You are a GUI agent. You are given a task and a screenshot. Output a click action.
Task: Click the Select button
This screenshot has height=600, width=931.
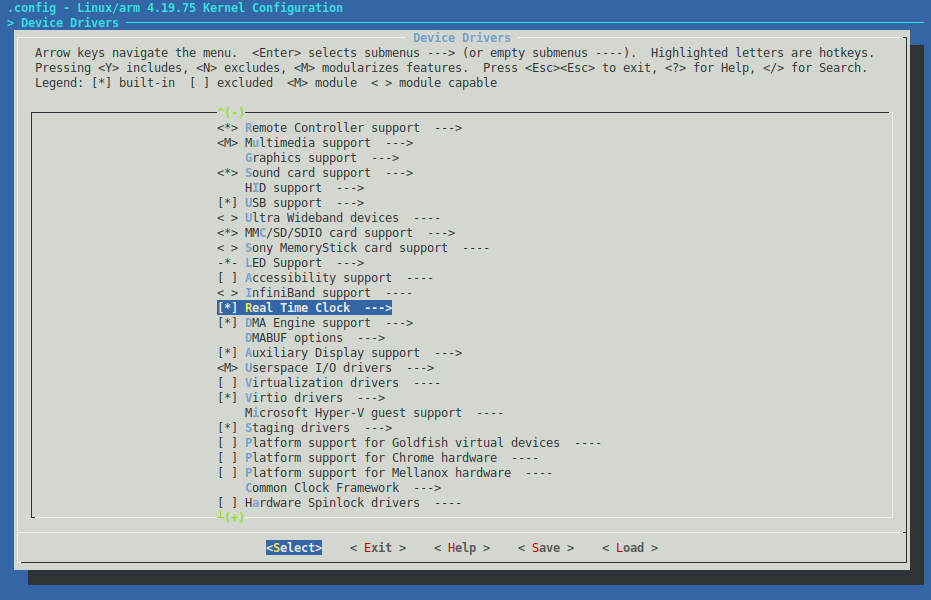294,548
